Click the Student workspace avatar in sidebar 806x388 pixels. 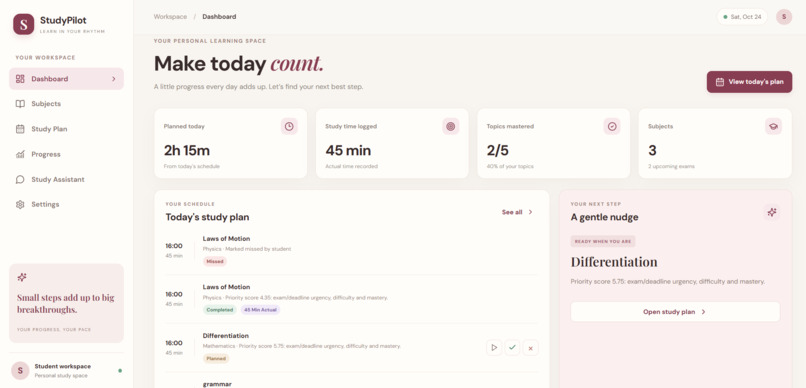pos(20,370)
